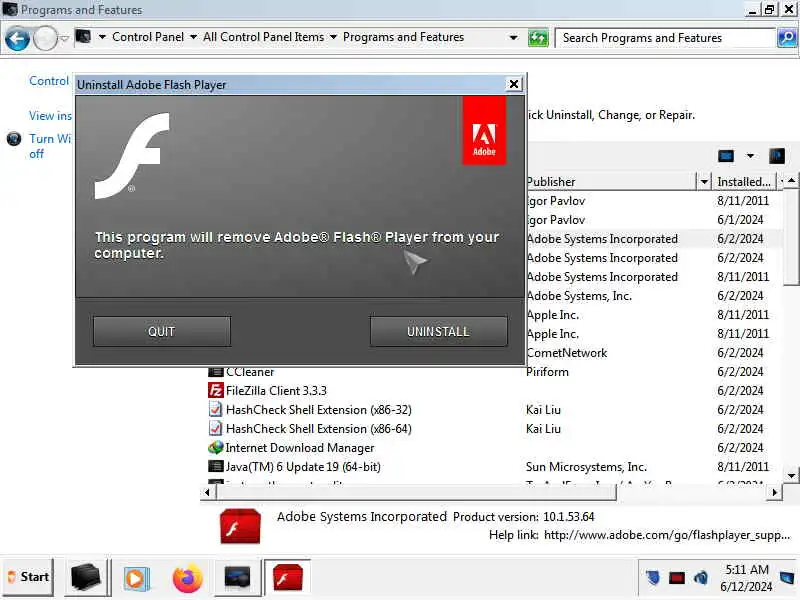Click CometNetwork publisher cell
800x600 pixels.
point(567,353)
